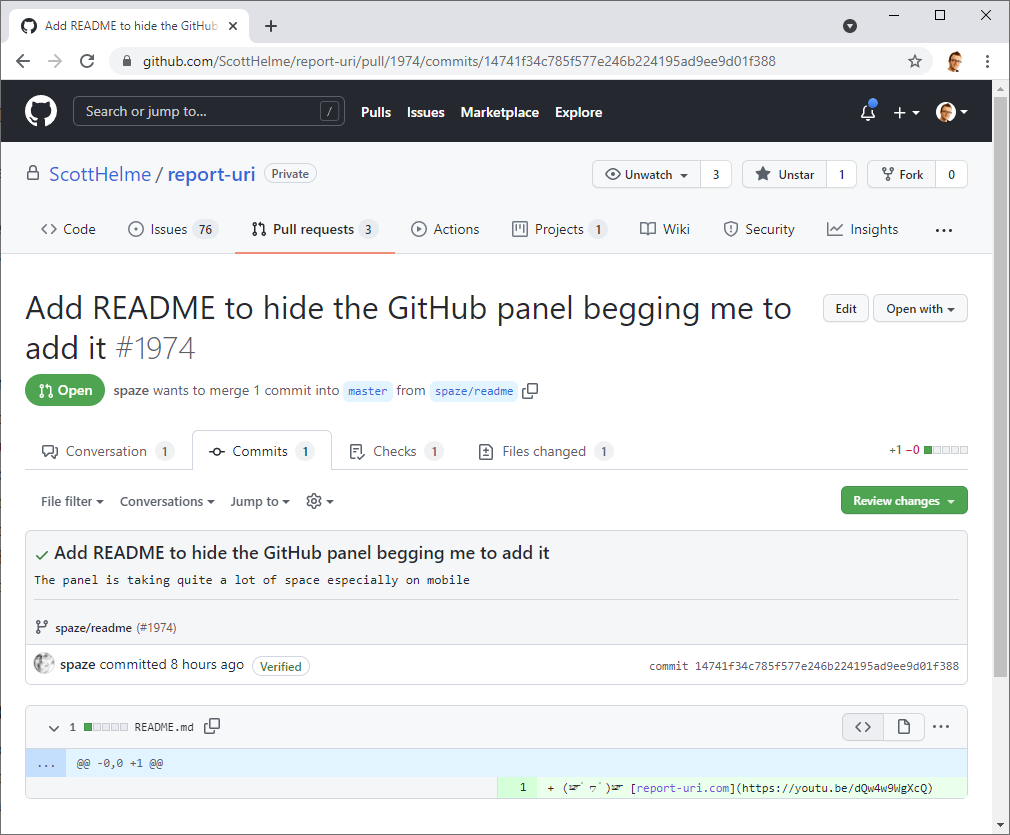Open GitHub homepage via Octocat logo
Viewport: 1010px width, 835px height.
point(41,111)
